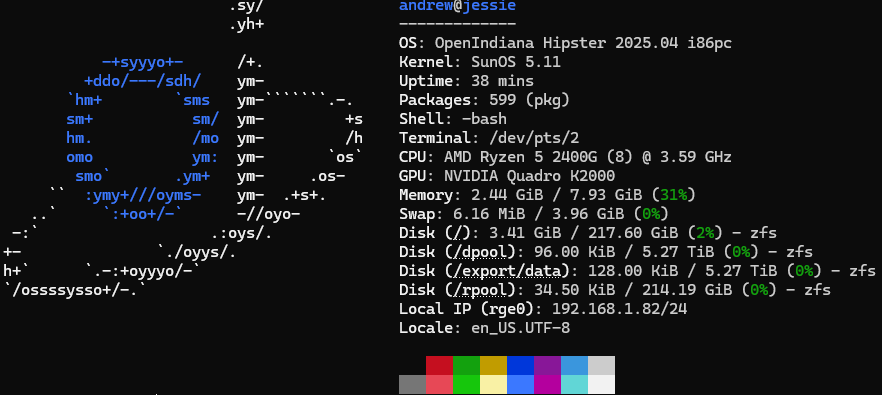
Task: Click the Swap '6.16 MiB / 3.96 GiB' value
Action: click(538, 214)
